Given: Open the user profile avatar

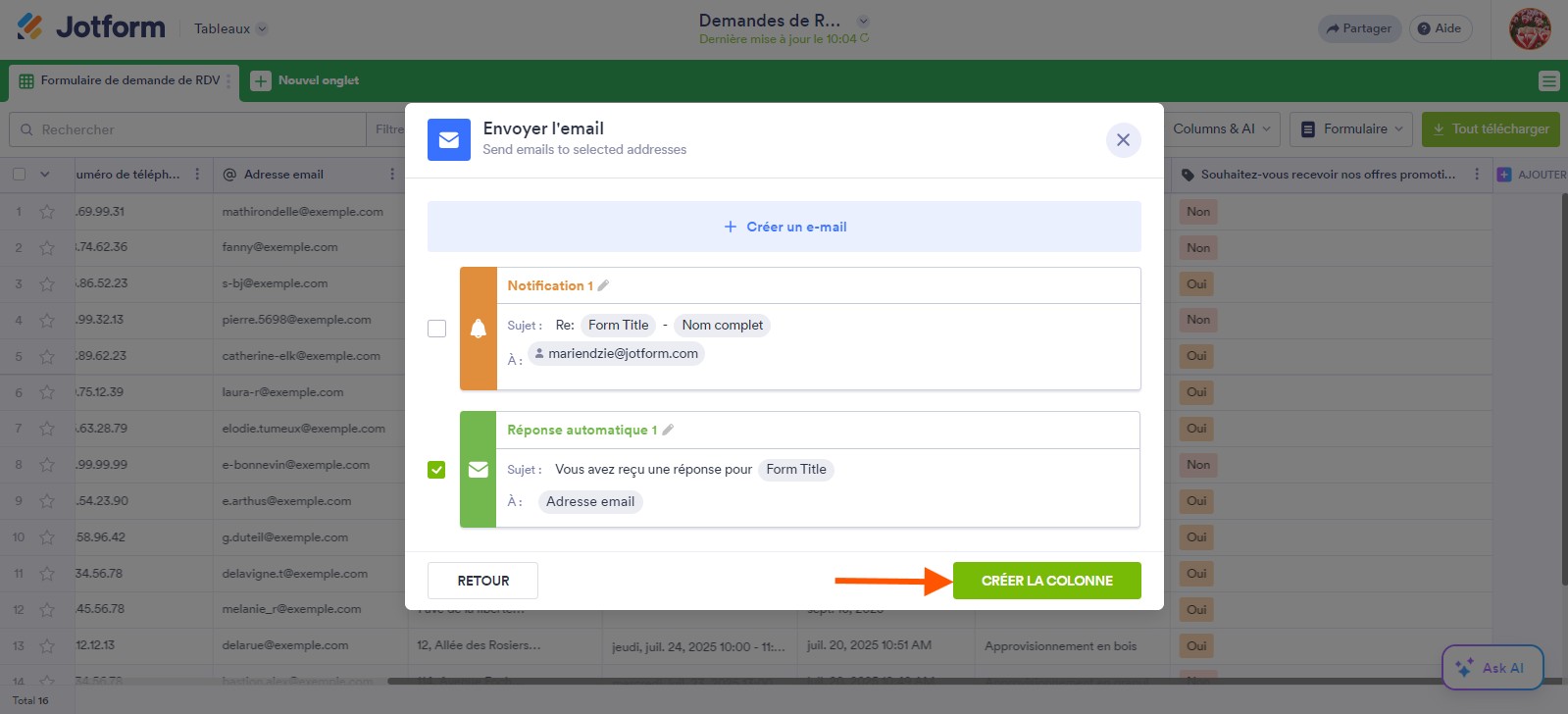Looking at the screenshot, I should click(1530, 28).
